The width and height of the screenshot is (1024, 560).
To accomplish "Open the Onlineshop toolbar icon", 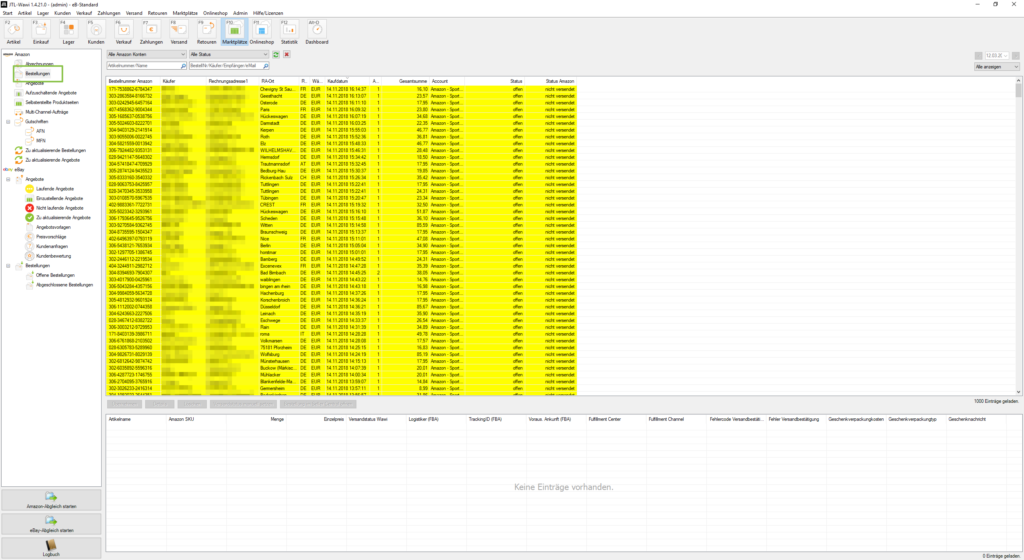I will click(x=261, y=33).
